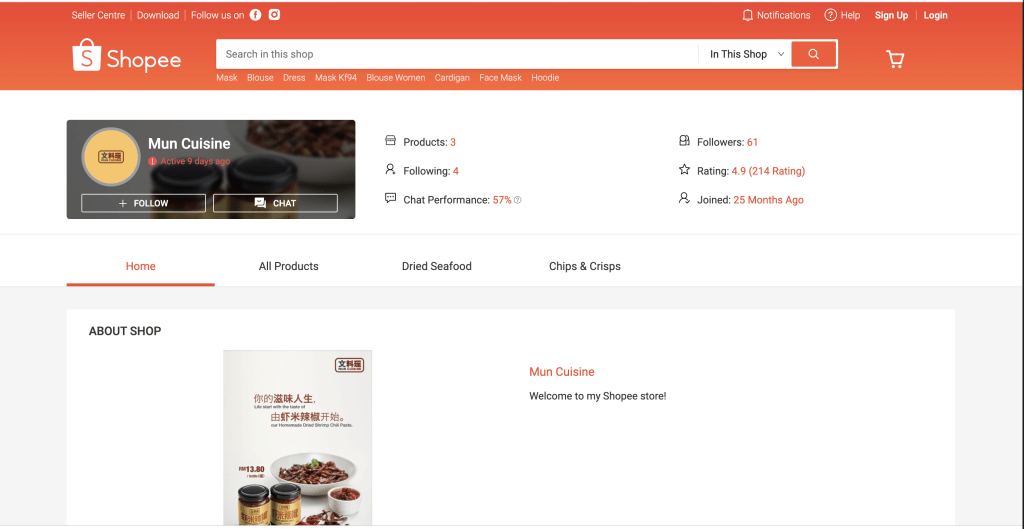The width and height of the screenshot is (1024, 529).
Task: Select the Blouse search suggestion
Action: click(260, 78)
